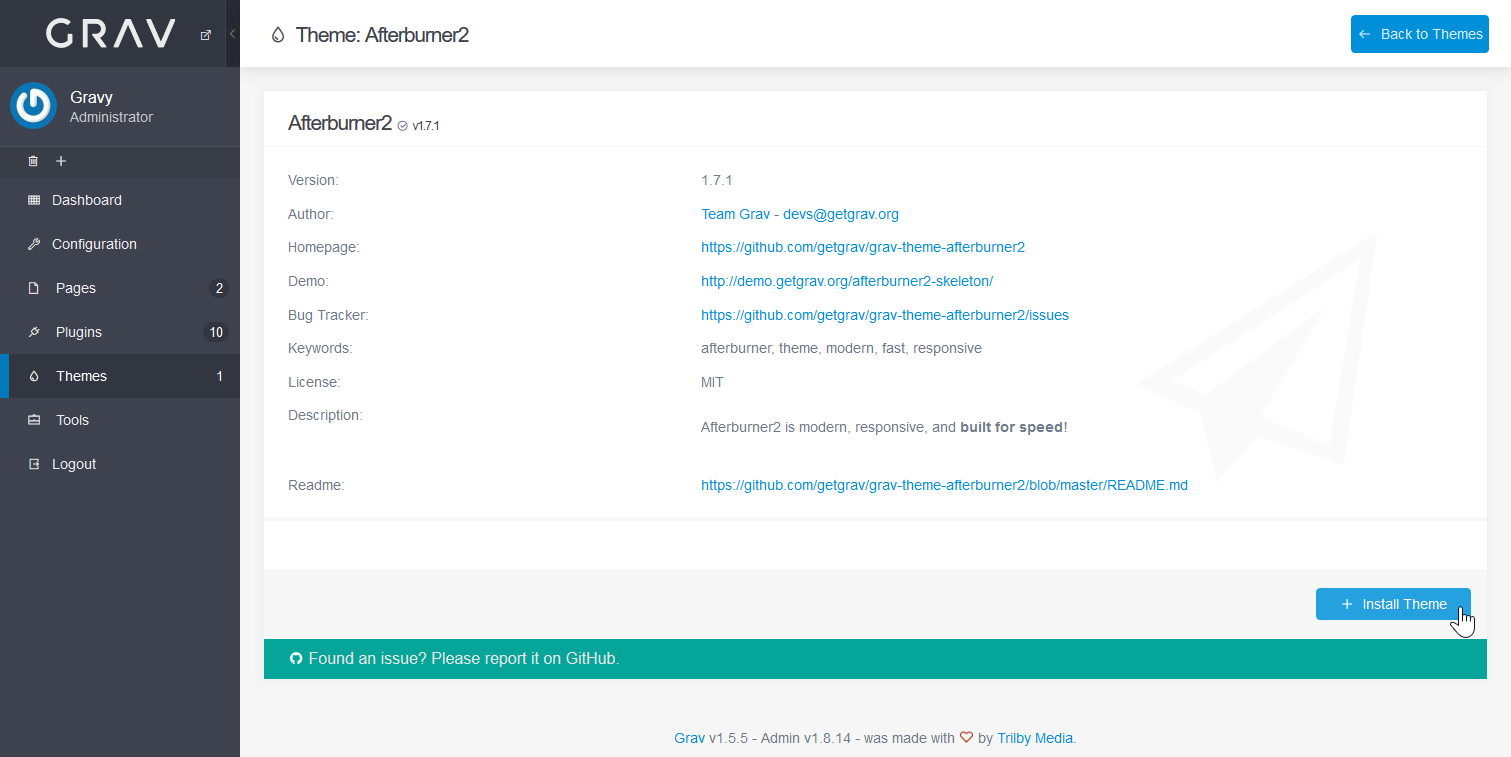Image resolution: width=1511 pixels, height=757 pixels.
Task: Click the 'Administrator' role text
Action: click(x=111, y=117)
